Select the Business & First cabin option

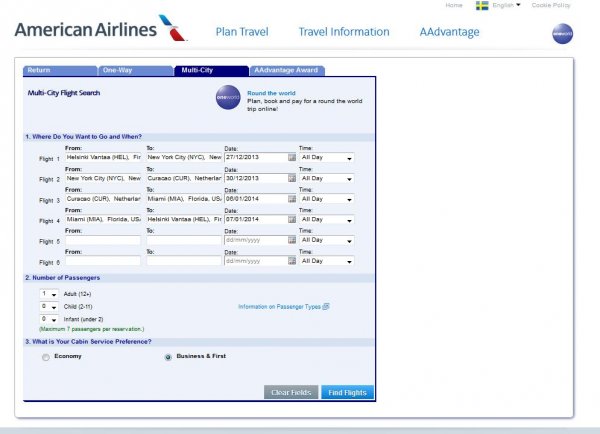(x=167, y=357)
